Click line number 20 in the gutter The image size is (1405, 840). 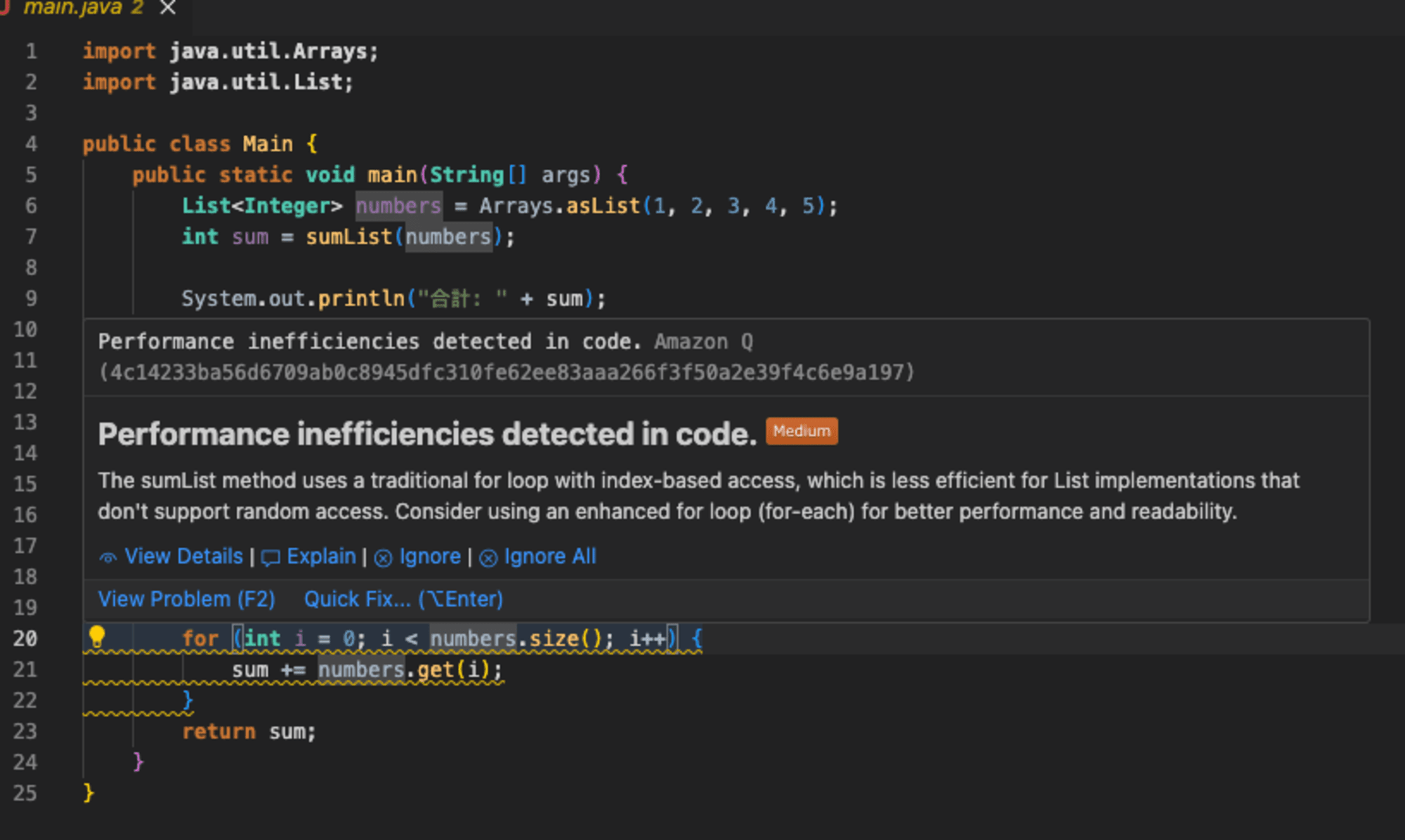pos(25,638)
